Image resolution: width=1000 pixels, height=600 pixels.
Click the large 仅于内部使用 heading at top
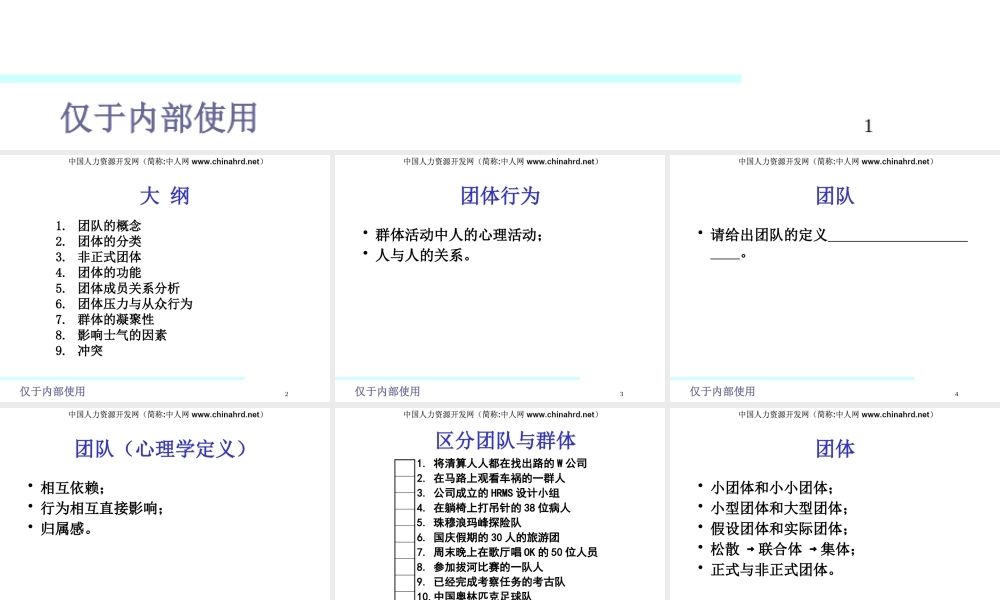click(159, 118)
